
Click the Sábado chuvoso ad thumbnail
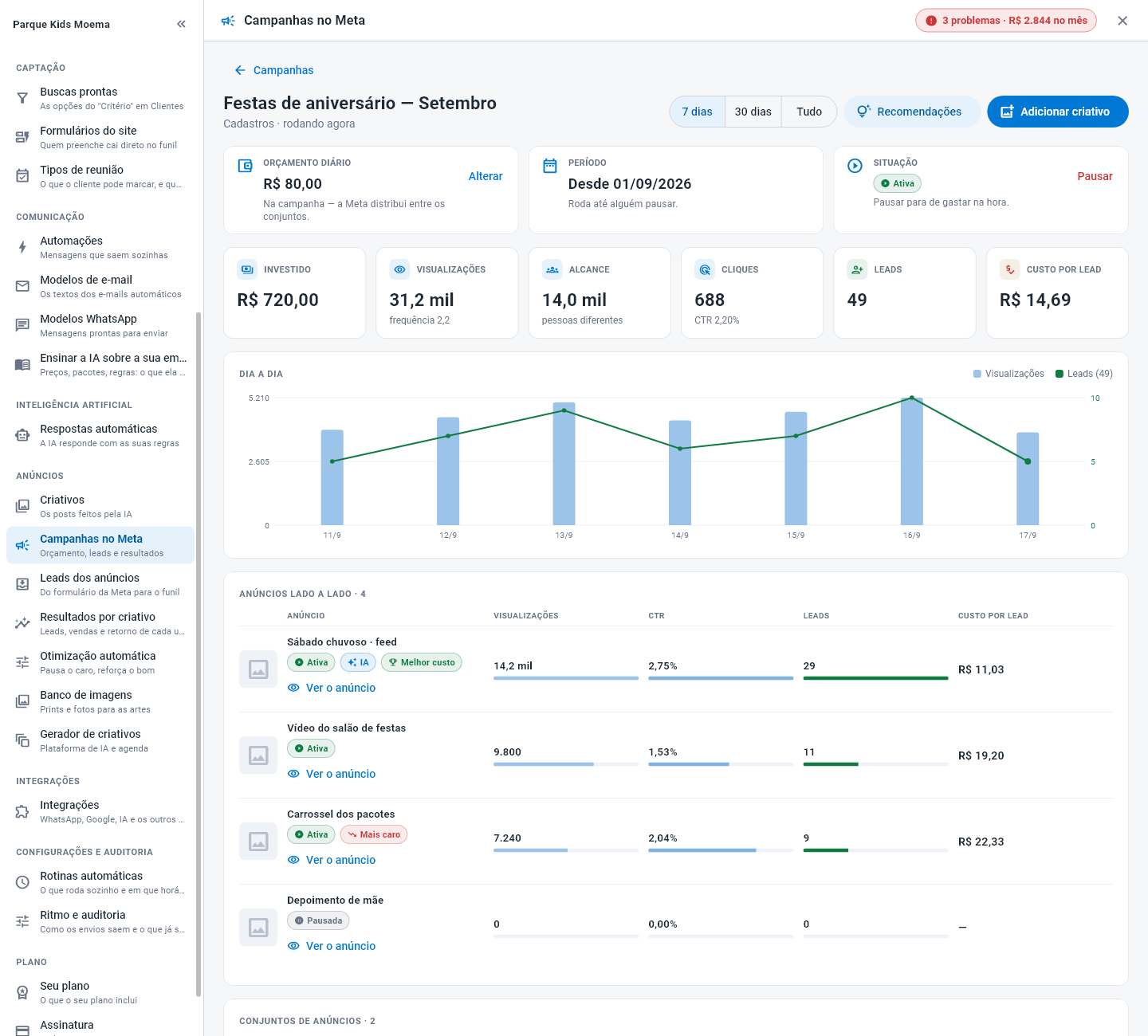click(258, 669)
